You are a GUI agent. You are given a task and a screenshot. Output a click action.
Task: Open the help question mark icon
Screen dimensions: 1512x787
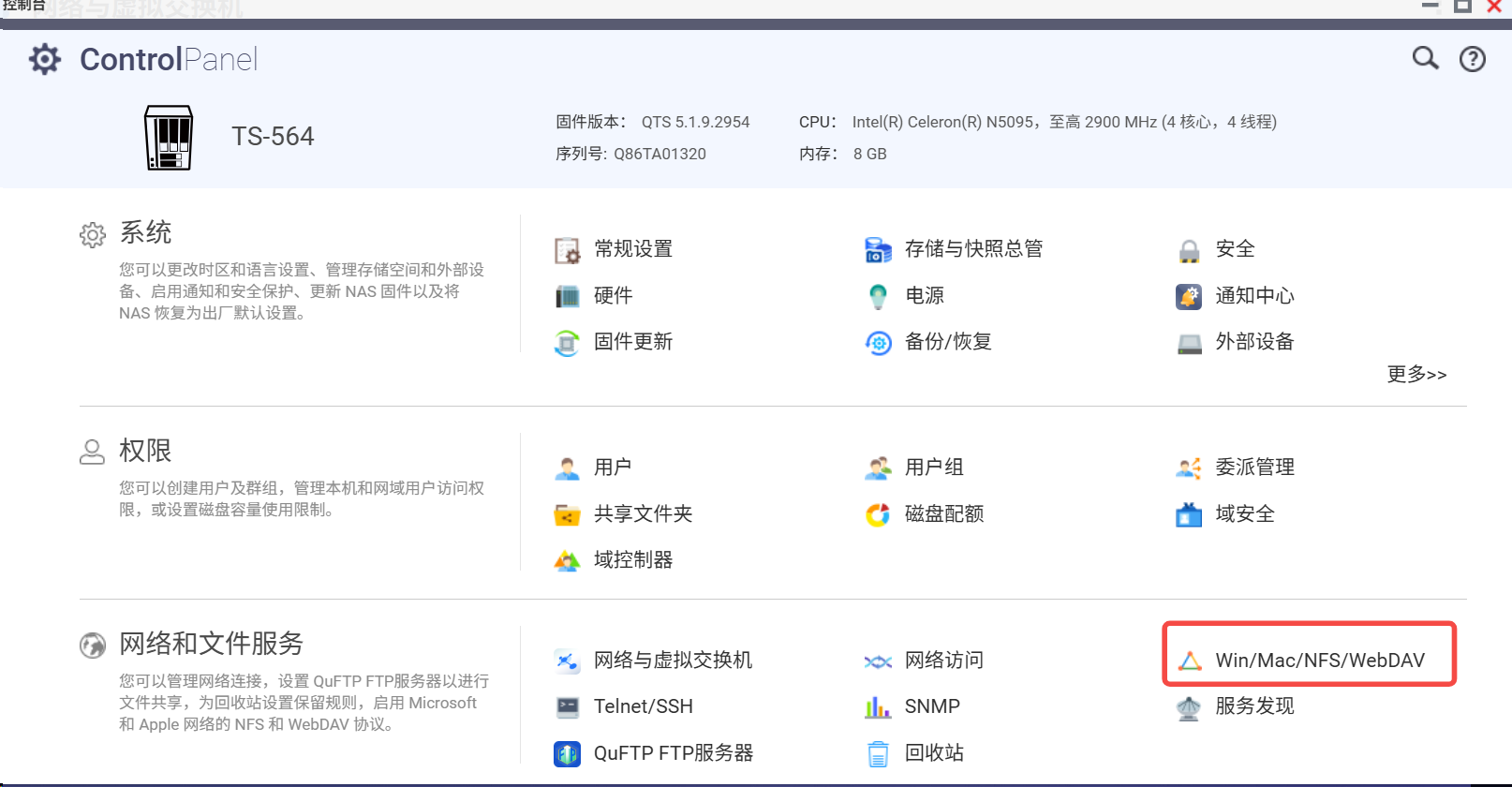tap(1473, 59)
